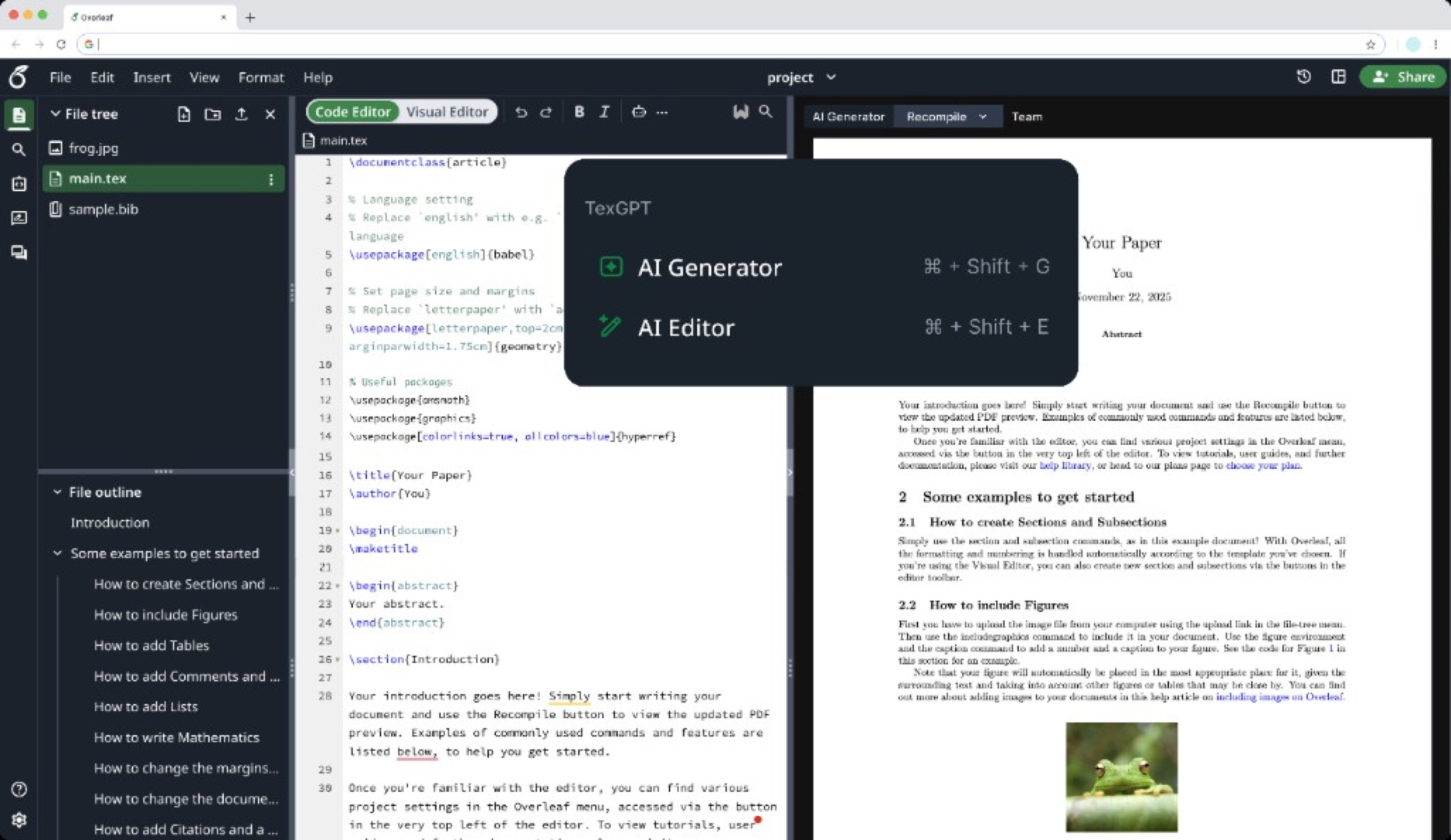Jump to How to write Mathematics outline

(176, 737)
